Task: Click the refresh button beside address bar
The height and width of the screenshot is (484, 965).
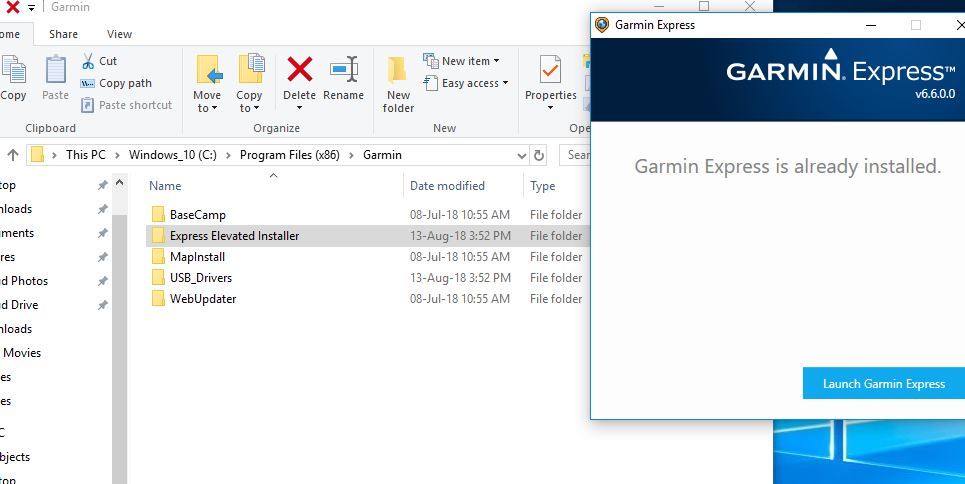Action: click(x=539, y=155)
